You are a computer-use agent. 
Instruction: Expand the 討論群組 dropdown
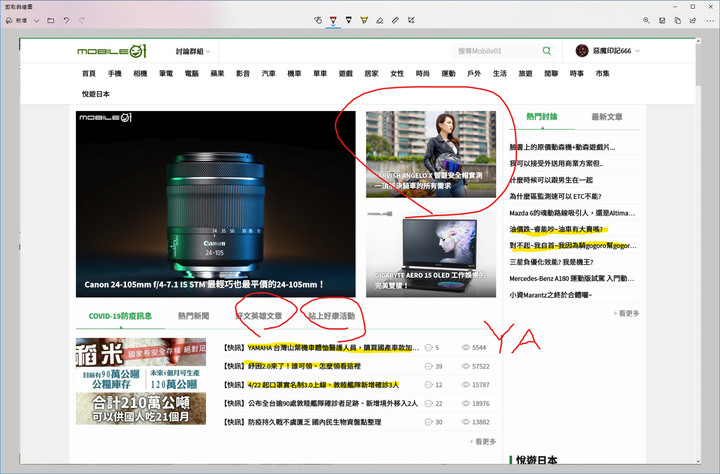pyautogui.click(x=193, y=51)
